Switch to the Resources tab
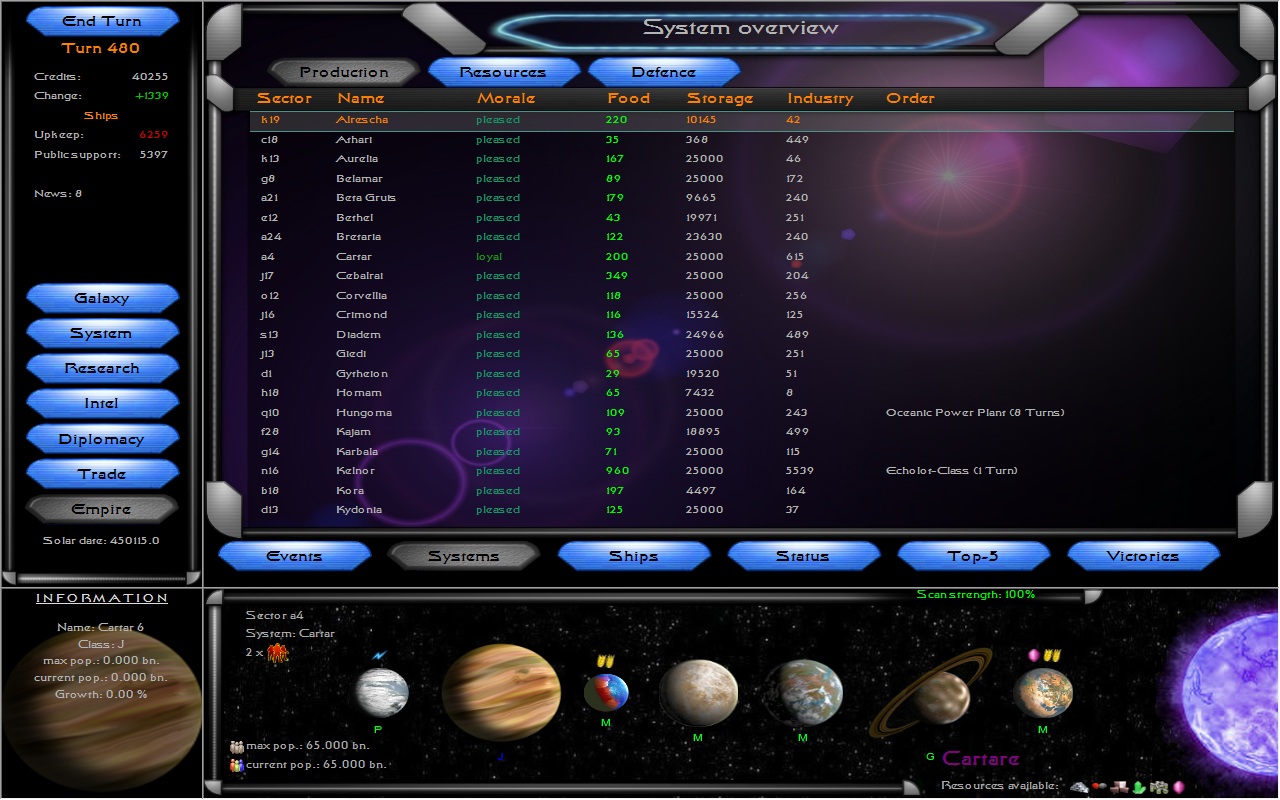This screenshot has height=800, width=1280. point(503,72)
